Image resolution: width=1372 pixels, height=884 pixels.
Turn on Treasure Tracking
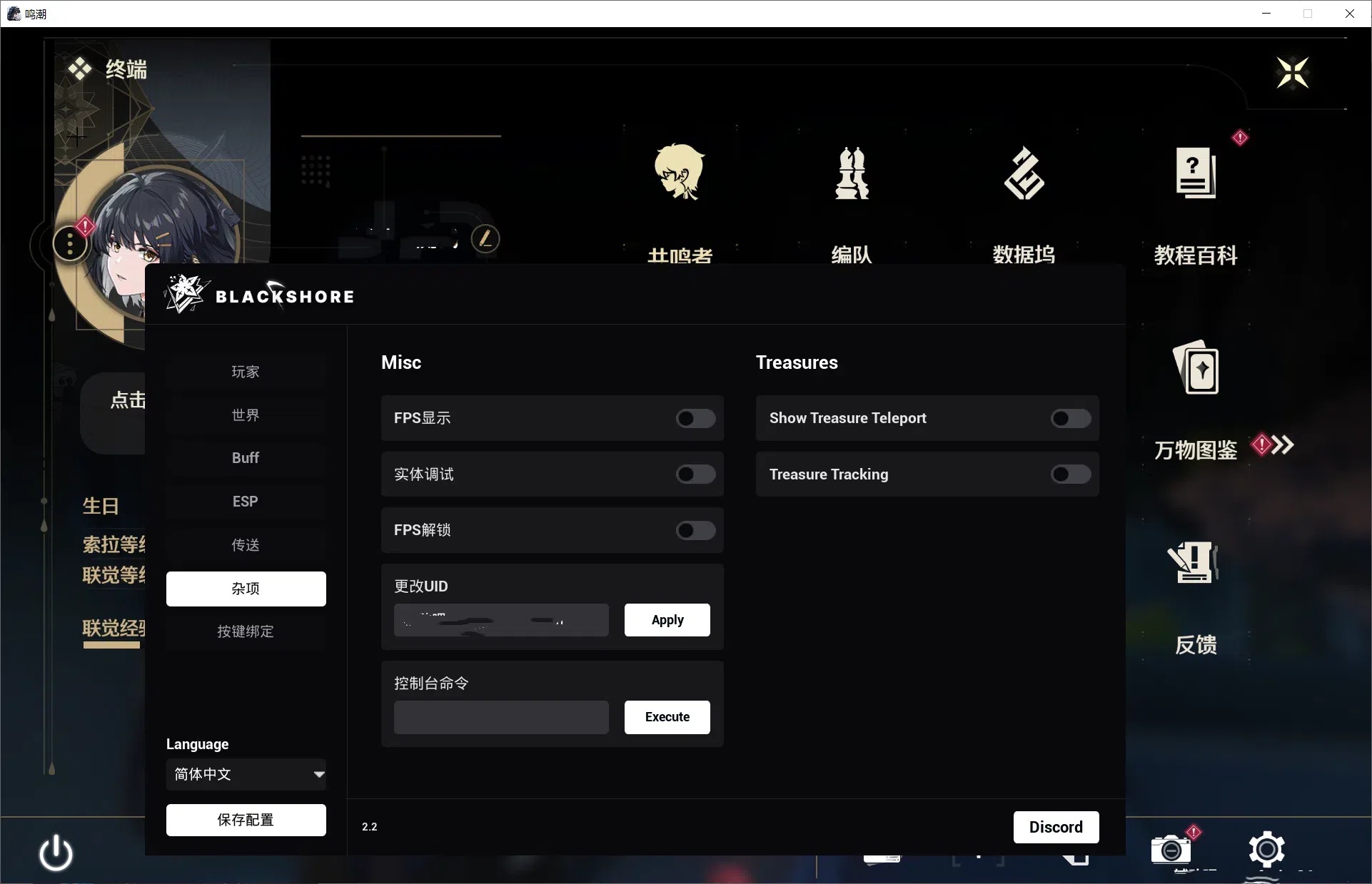pos(1070,475)
